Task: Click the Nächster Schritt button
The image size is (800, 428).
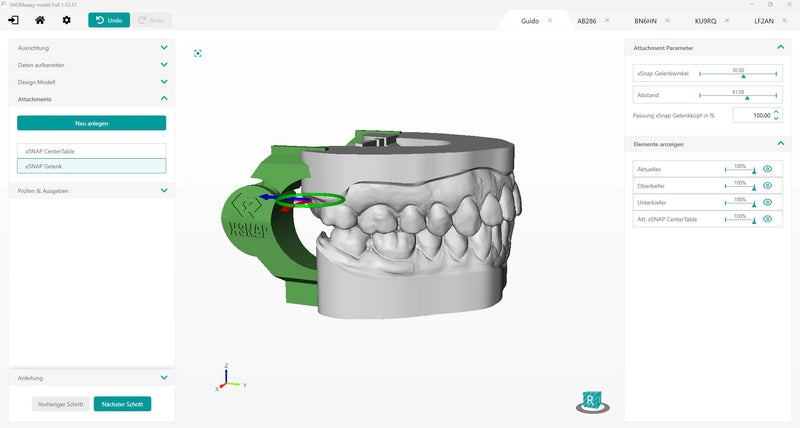Action: point(122,404)
